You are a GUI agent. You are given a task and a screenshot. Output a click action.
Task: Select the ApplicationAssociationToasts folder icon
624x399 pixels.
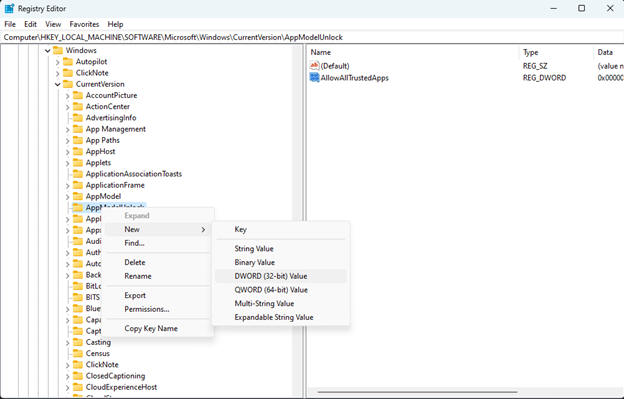click(x=78, y=174)
